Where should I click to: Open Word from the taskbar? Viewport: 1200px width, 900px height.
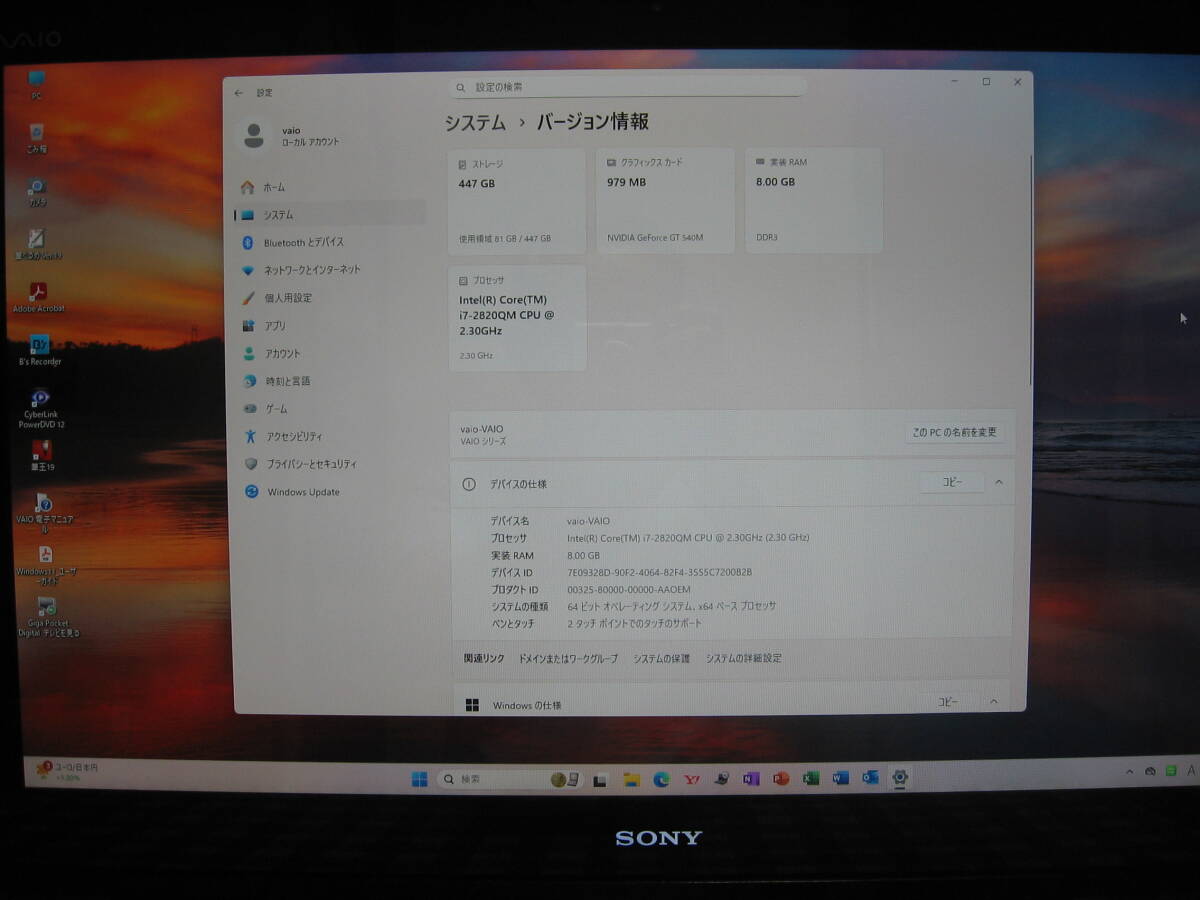coord(840,778)
